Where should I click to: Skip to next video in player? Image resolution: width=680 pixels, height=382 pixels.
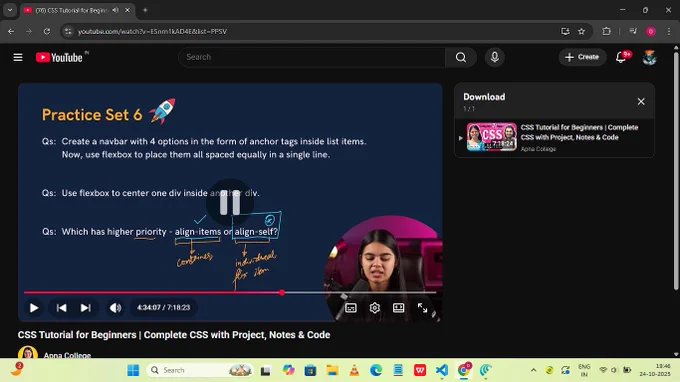click(x=85, y=308)
